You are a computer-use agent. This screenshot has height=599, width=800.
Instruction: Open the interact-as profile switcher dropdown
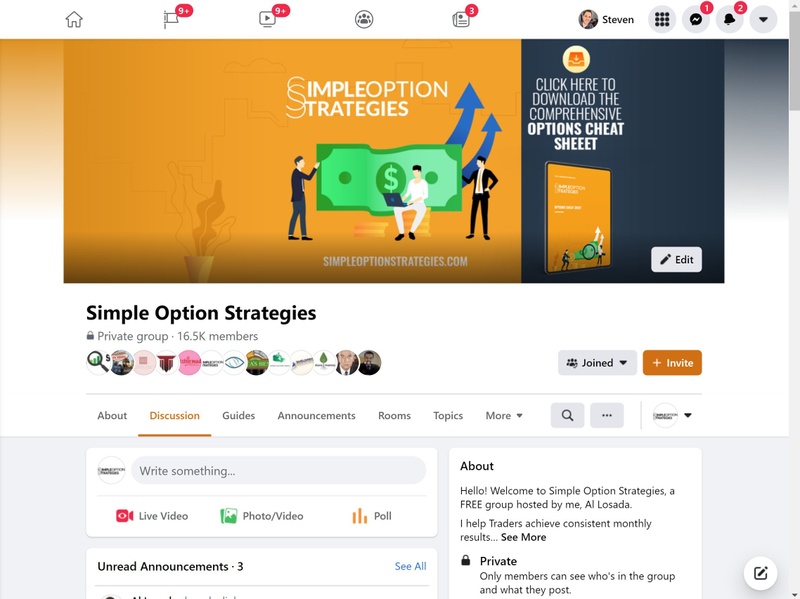pos(672,415)
